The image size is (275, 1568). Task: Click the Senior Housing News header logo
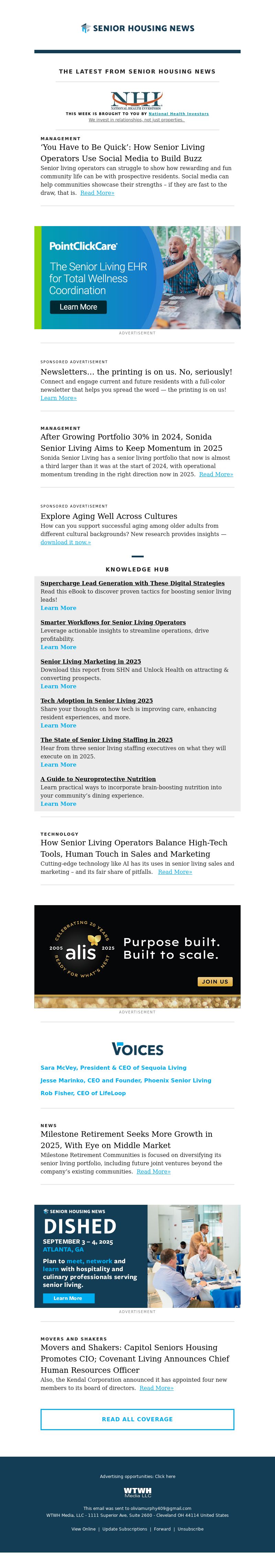click(137, 28)
